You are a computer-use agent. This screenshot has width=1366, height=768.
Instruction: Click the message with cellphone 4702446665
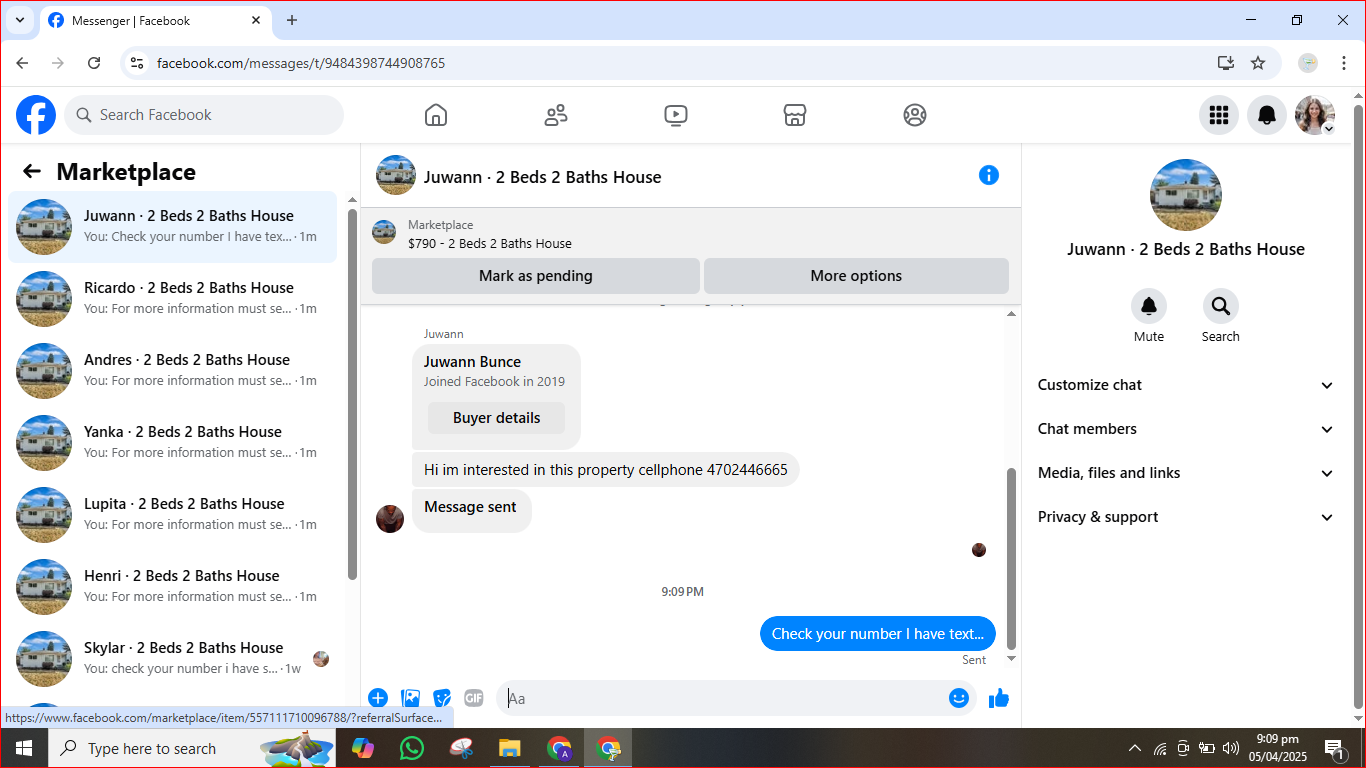point(606,470)
